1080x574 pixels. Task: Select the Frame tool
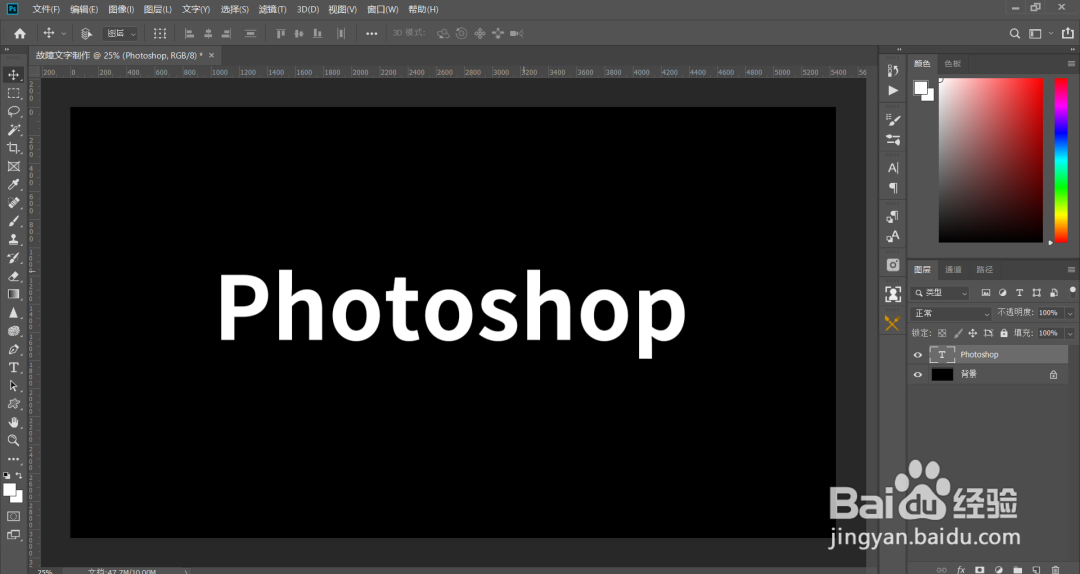coord(13,166)
